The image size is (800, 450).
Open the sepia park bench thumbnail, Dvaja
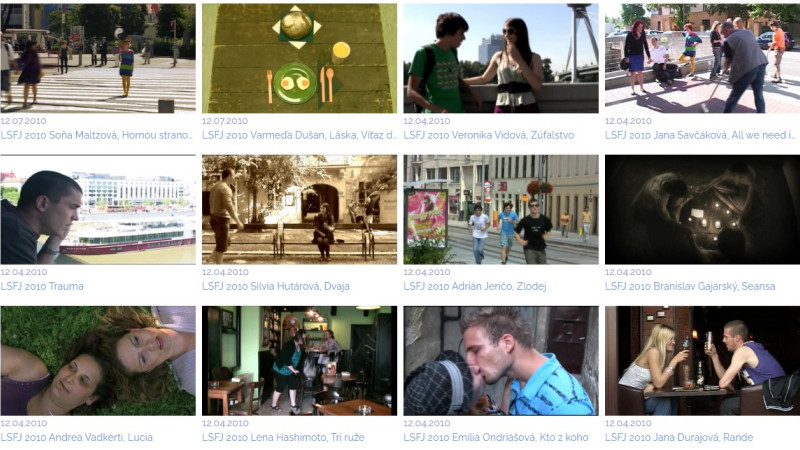pos(299,210)
